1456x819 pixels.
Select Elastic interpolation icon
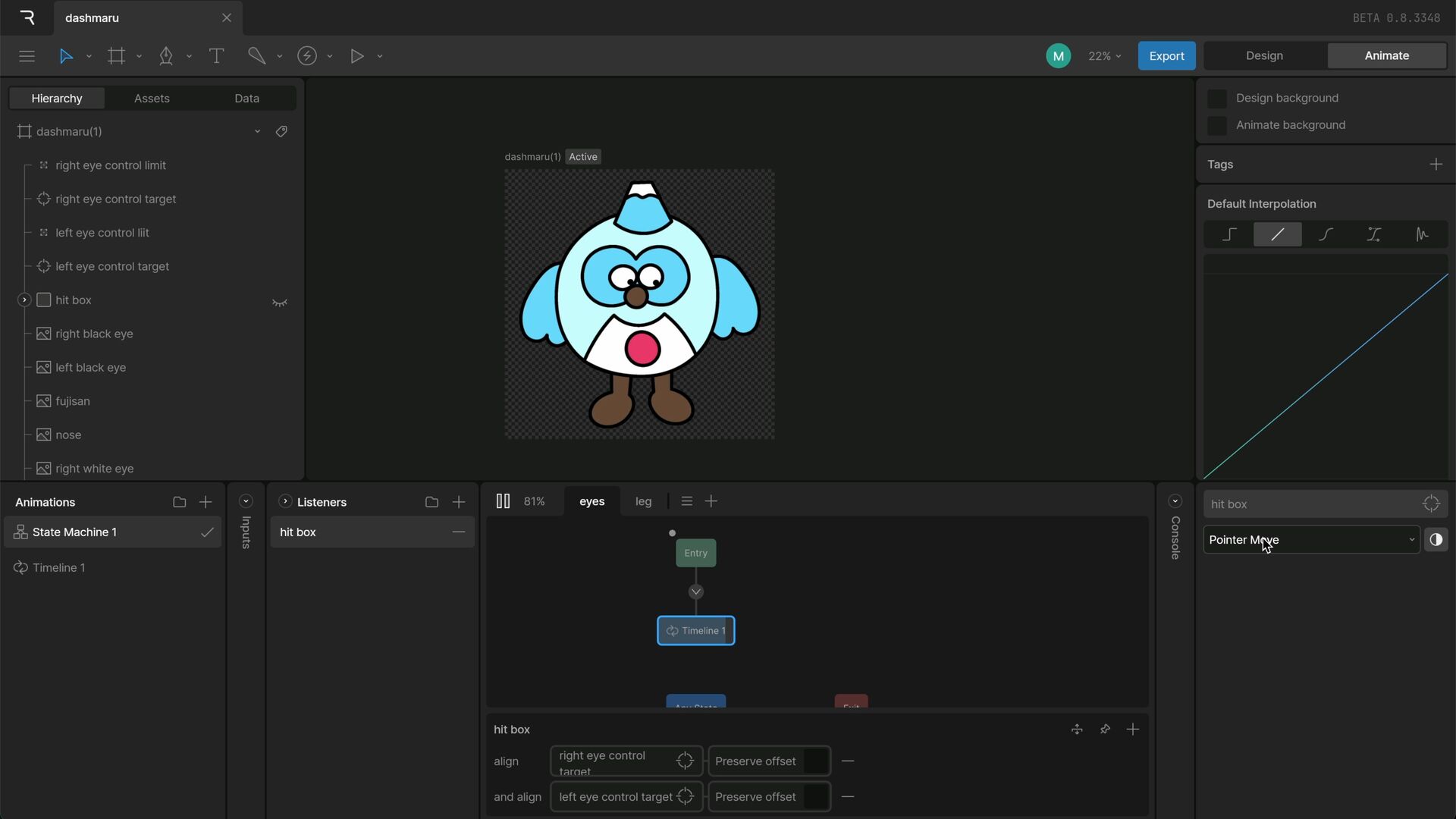[1422, 235]
